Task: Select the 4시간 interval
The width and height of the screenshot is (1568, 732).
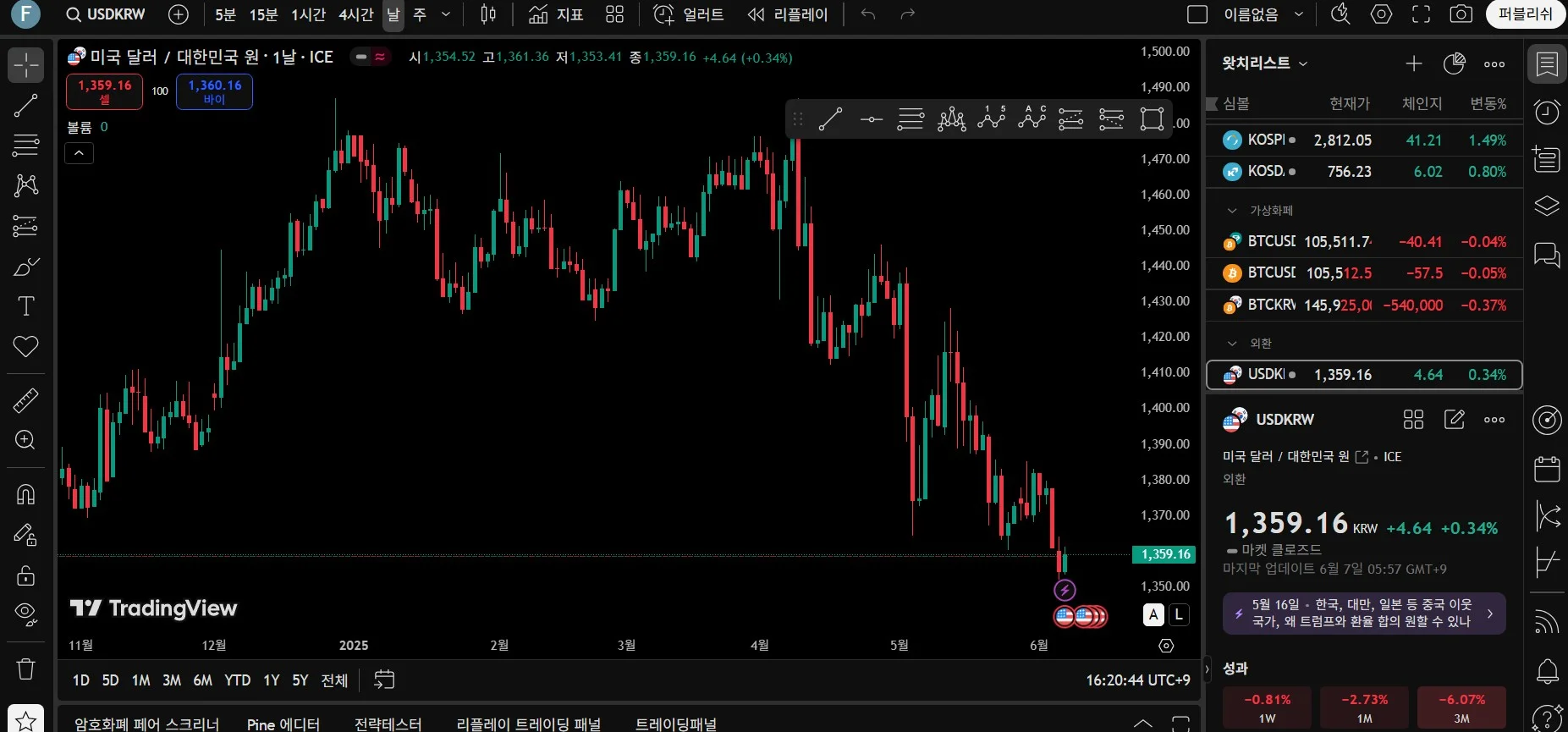Action: click(356, 14)
